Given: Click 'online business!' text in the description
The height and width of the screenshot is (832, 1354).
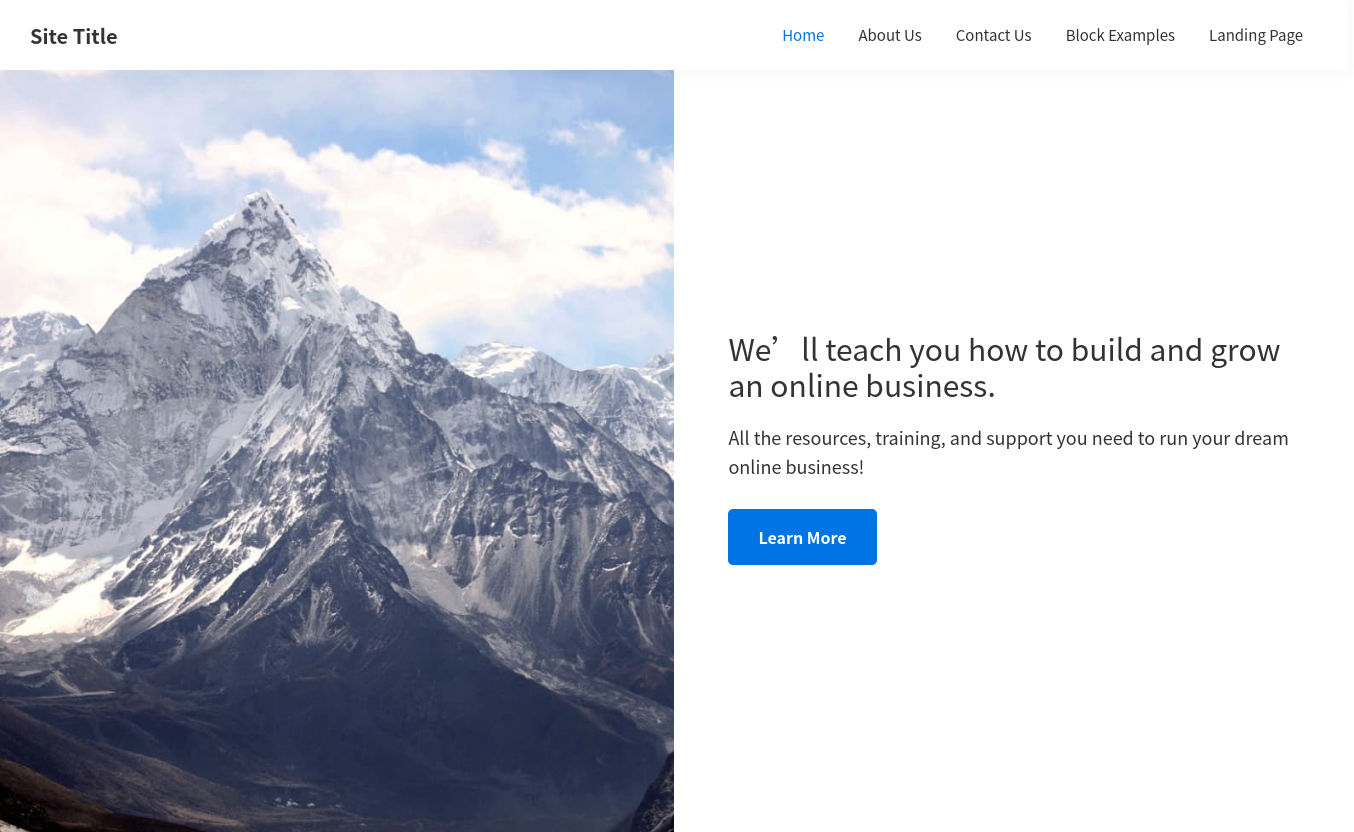Looking at the screenshot, I should 796,467.
